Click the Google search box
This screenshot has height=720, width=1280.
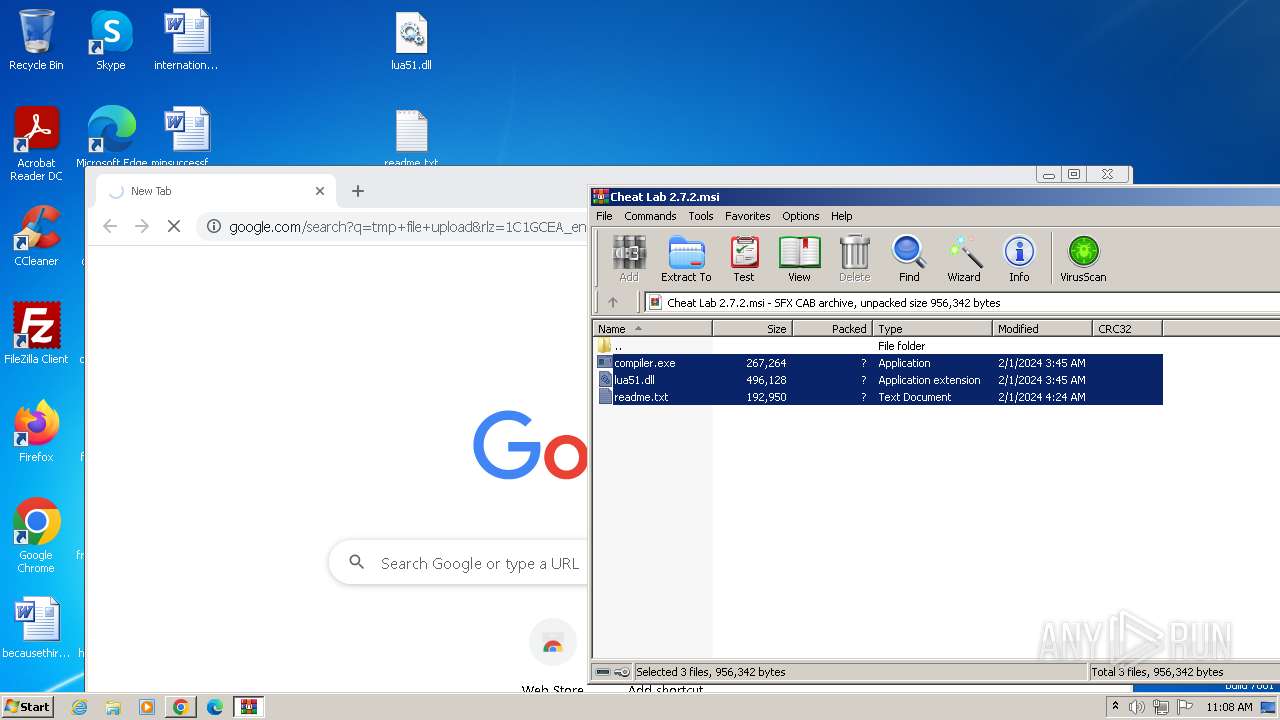click(x=459, y=563)
